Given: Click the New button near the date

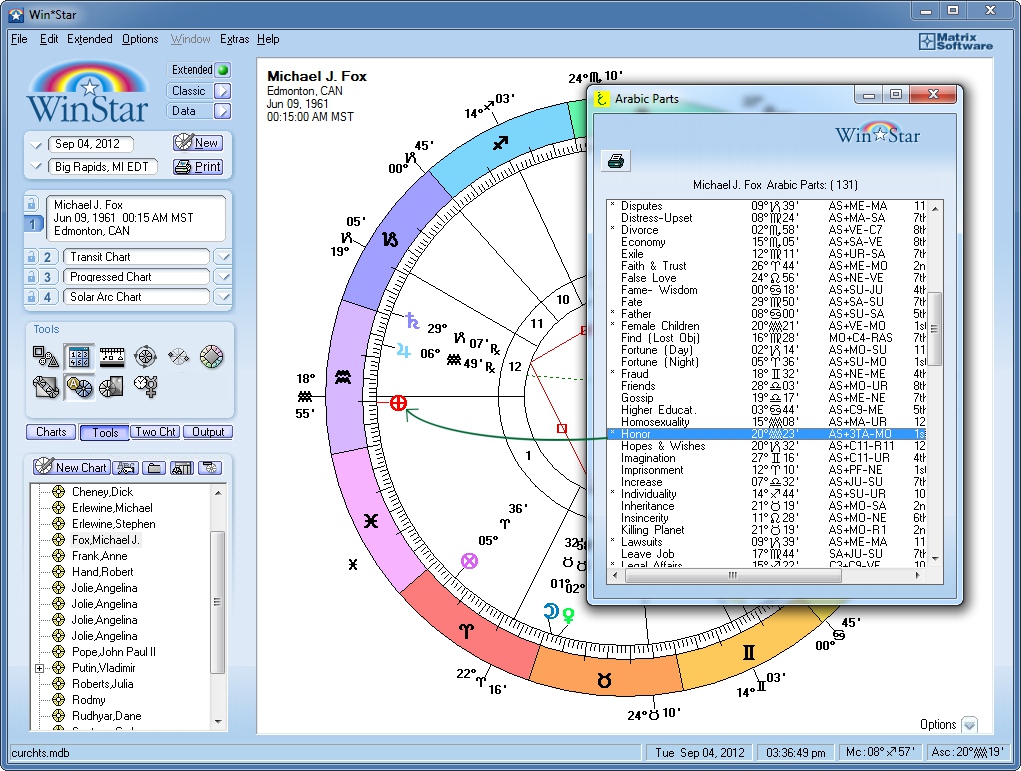Looking at the screenshot, I should click(x=198, y=143).
